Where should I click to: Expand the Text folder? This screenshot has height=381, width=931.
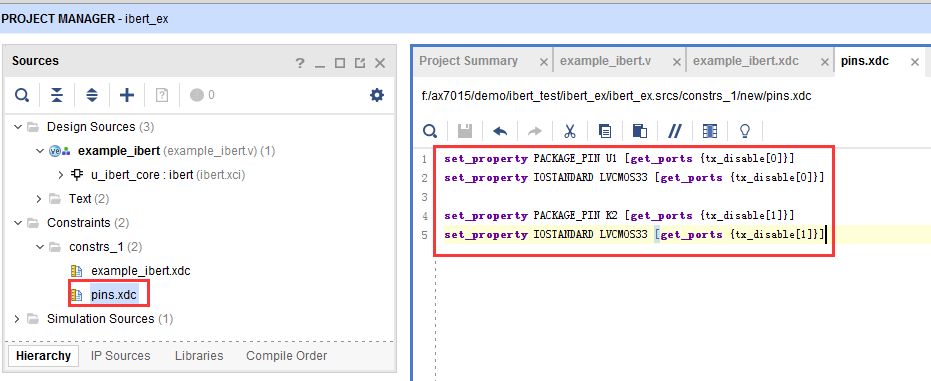(39, 199)
